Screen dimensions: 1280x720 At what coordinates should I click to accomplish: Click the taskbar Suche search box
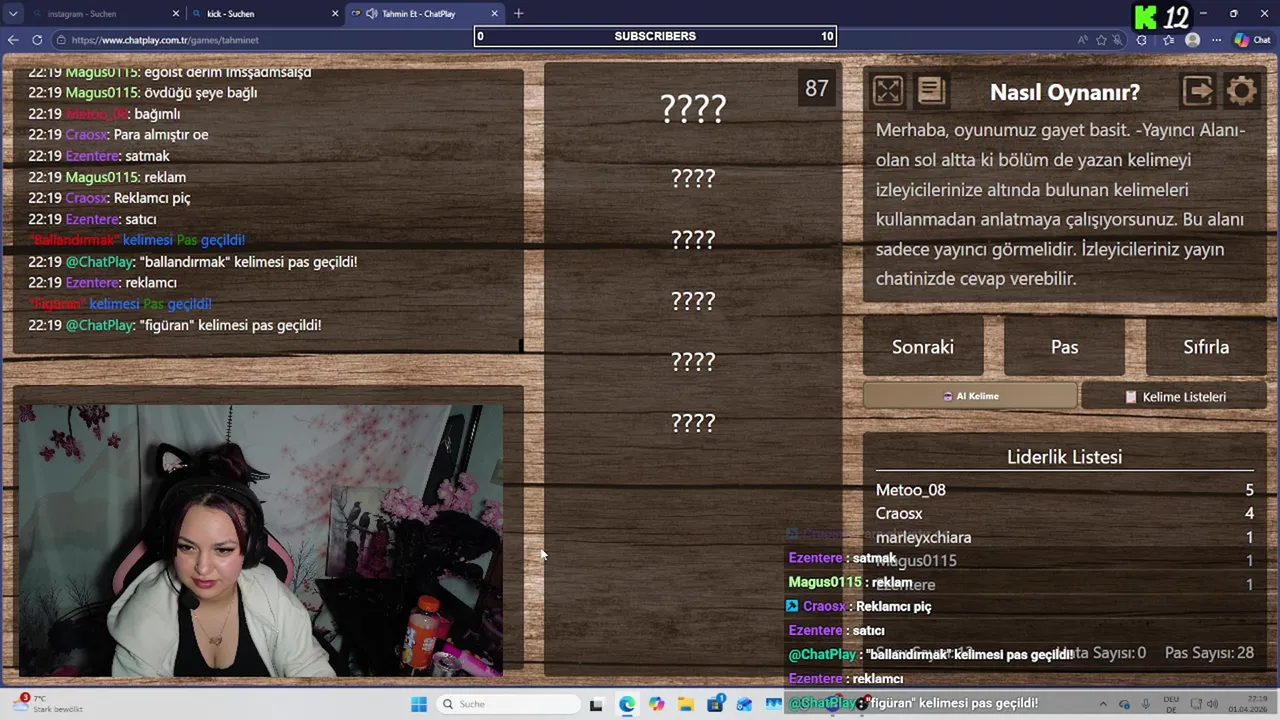click(x=507, y=704)
